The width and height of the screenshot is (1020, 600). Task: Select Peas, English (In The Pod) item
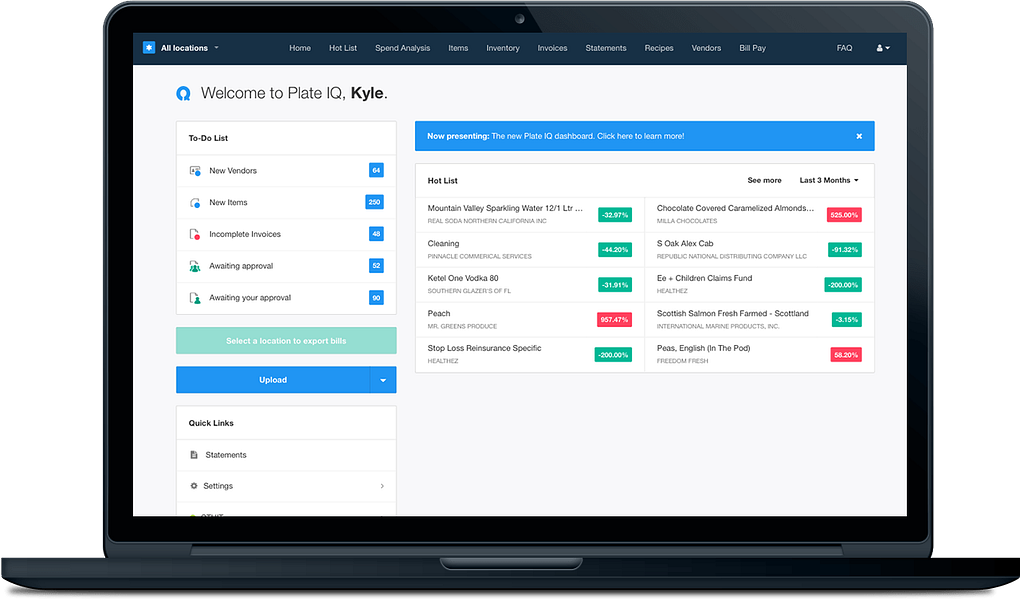[759, 355]
